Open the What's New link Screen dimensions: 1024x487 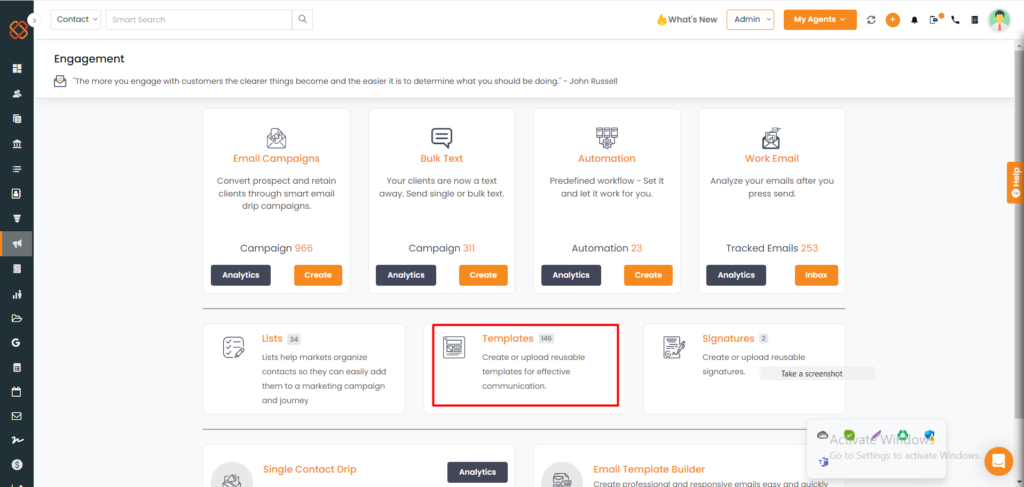point(686,20)
